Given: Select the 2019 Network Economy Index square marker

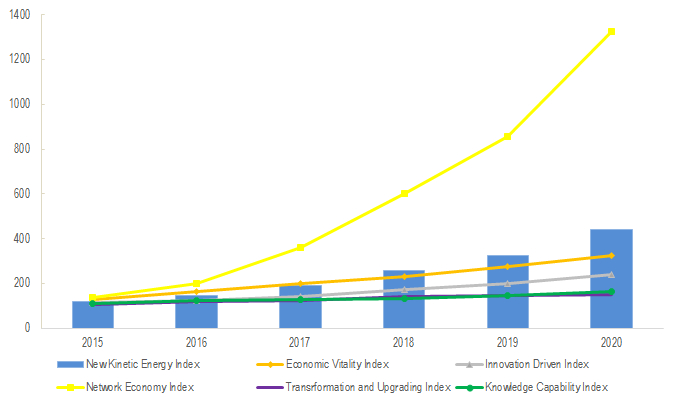Looking at the screenshot, I should (x=508, y=136).
